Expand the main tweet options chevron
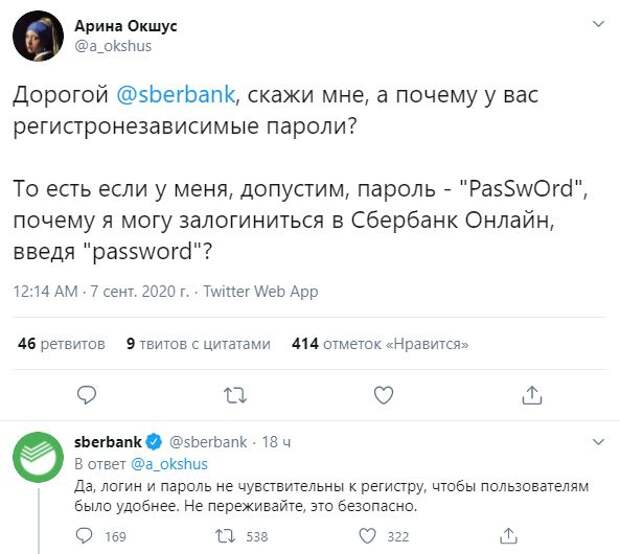 tap(597, 23)
